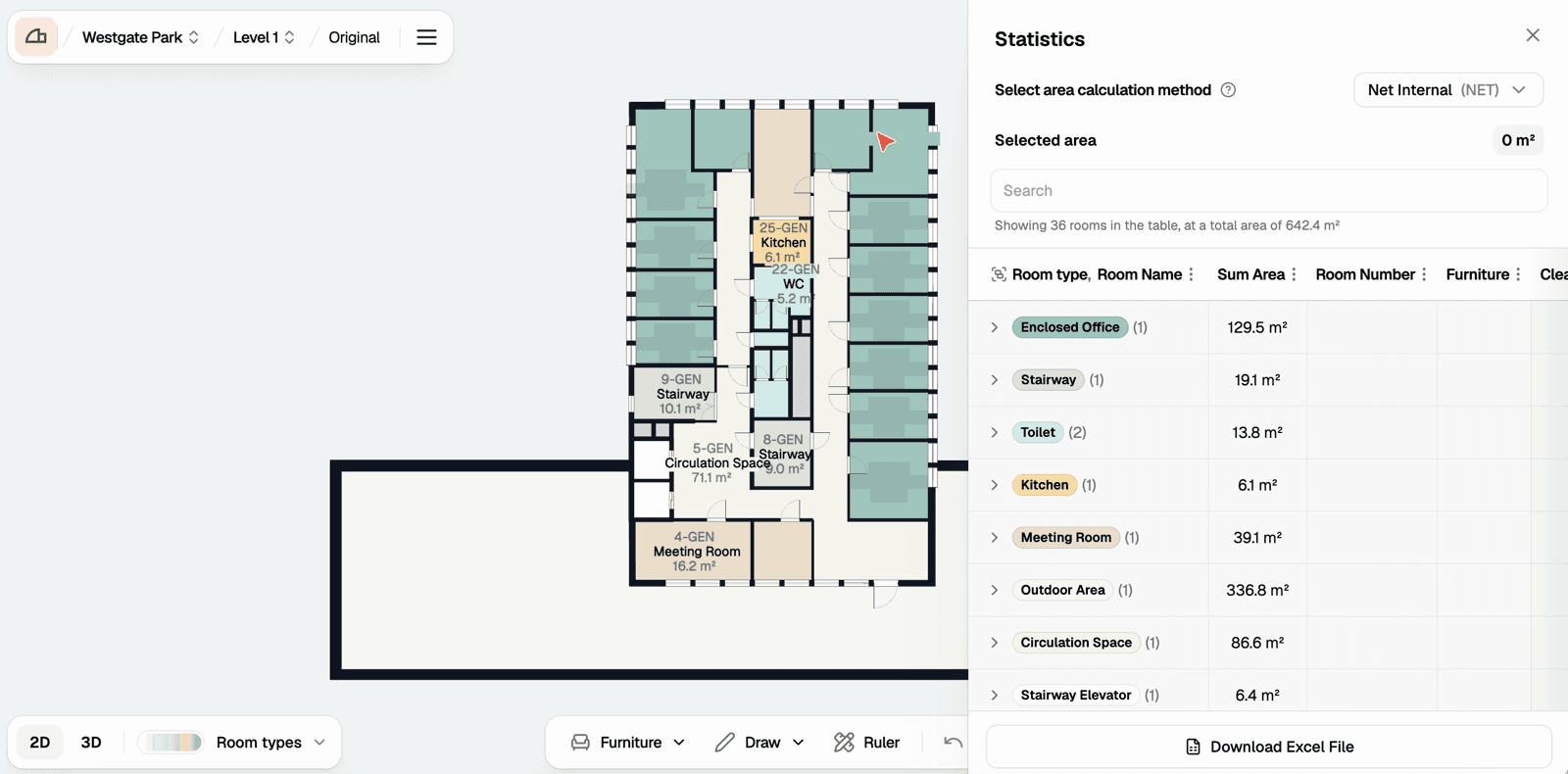Expand the Toilet row
The image size is (1568, 774).
point(995,432)
